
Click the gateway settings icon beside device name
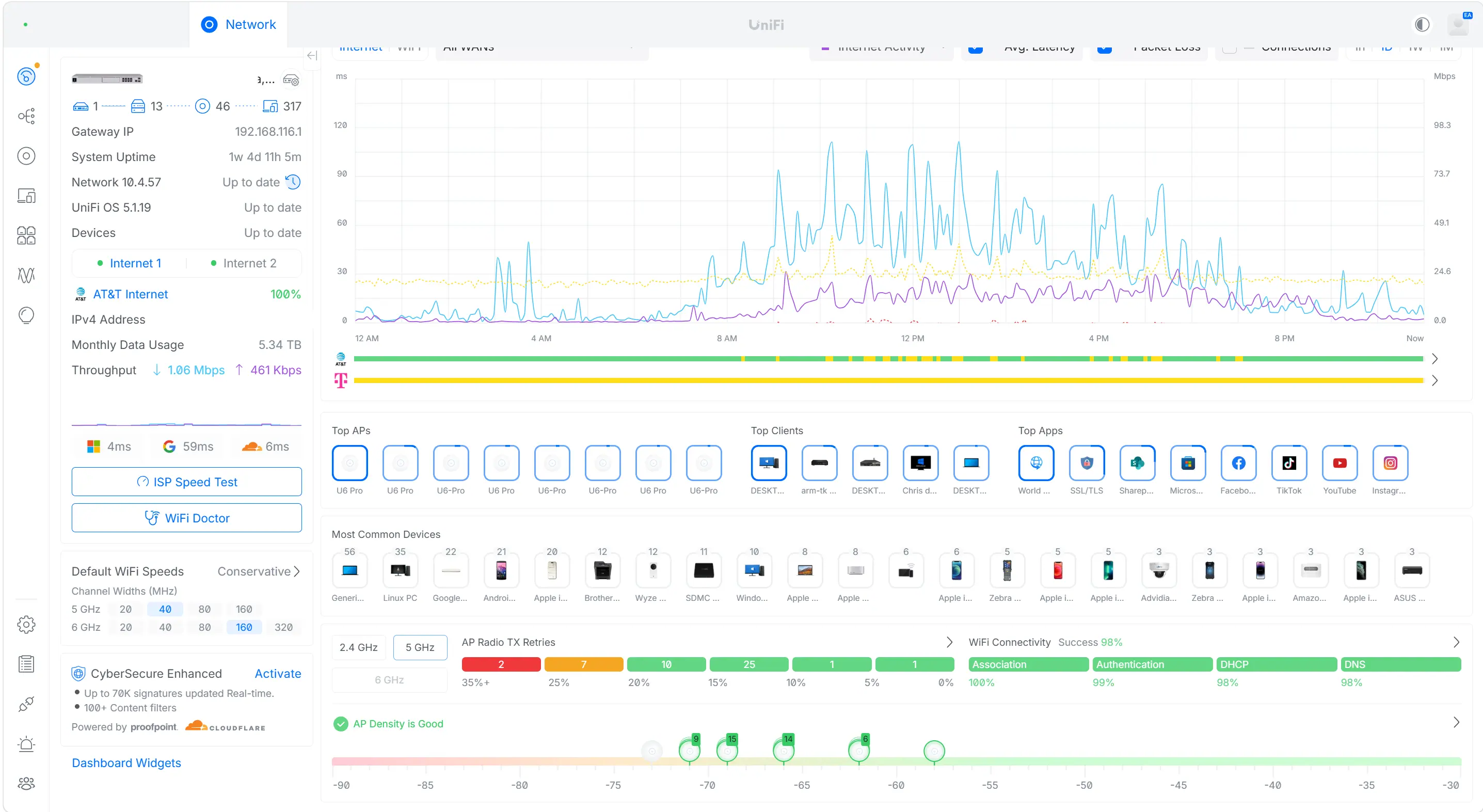291,80
